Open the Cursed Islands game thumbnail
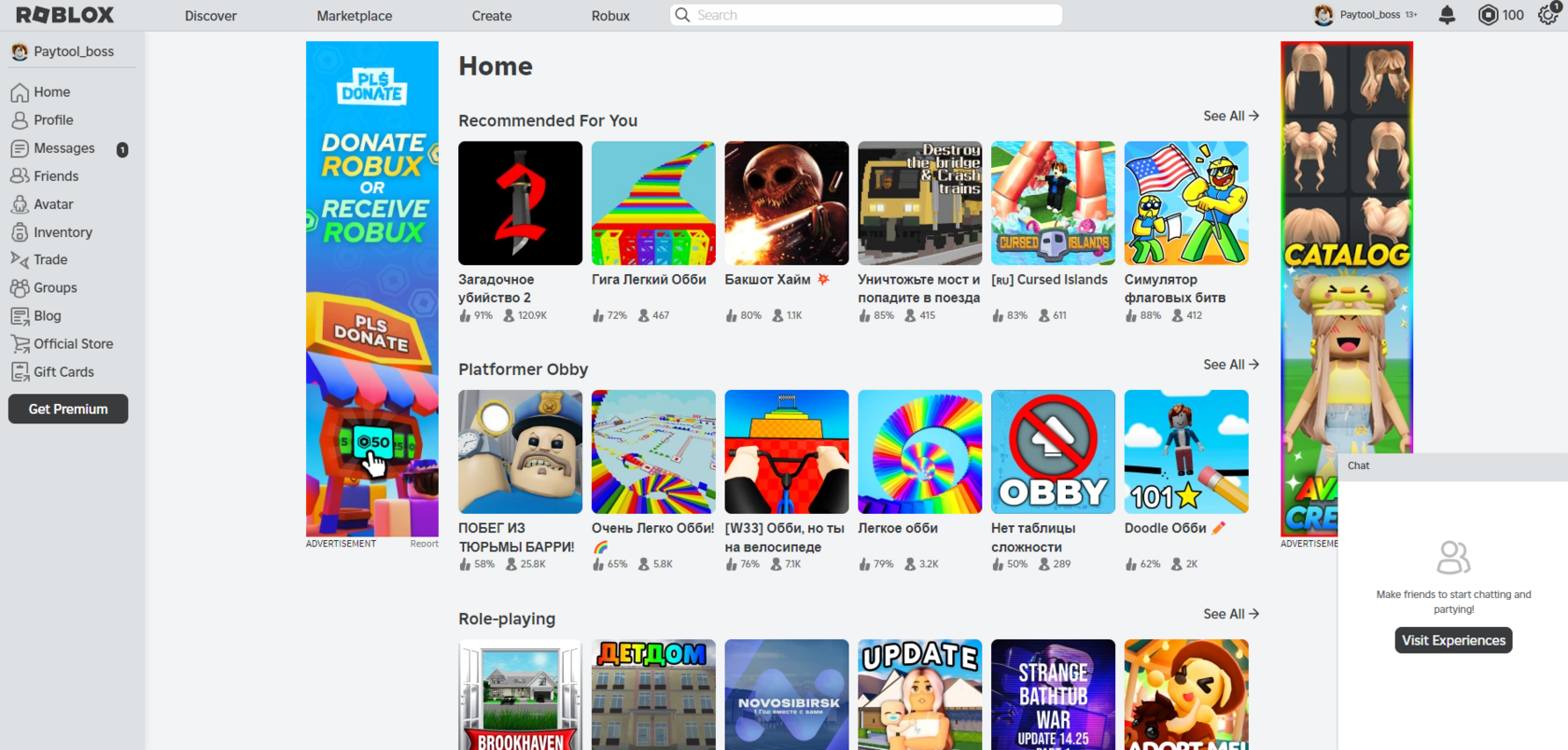 click(1053, 203)
